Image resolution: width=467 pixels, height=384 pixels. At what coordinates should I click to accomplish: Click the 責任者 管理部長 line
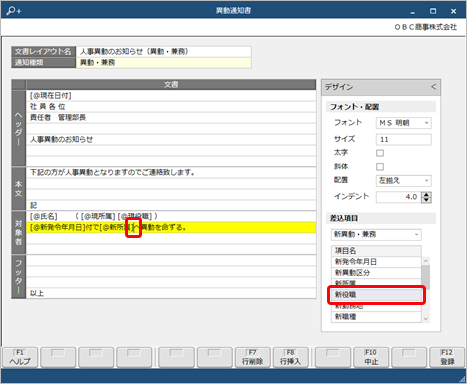point(171,118)
